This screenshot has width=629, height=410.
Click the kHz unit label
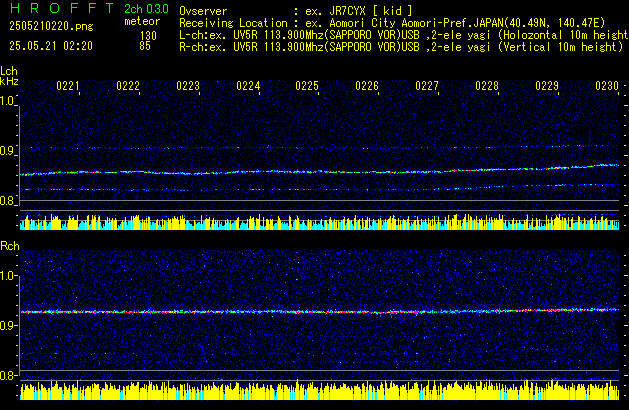pyautogui.click(x=9, y=81)
